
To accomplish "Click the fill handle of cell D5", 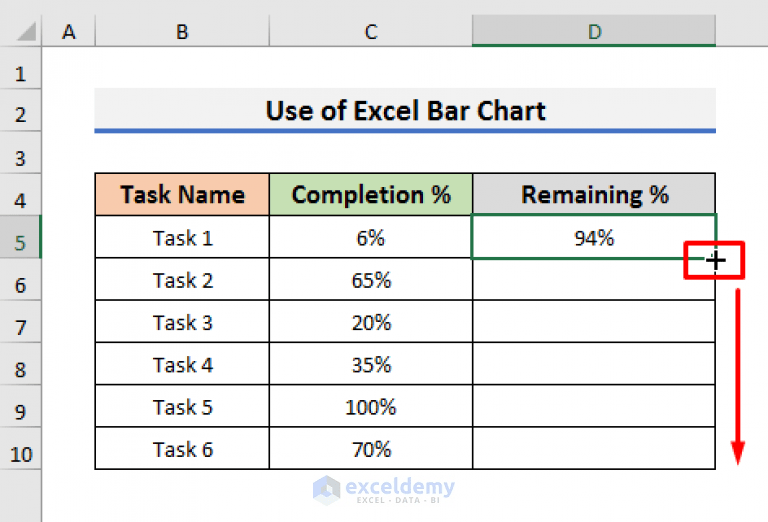I will coord(716,260).
